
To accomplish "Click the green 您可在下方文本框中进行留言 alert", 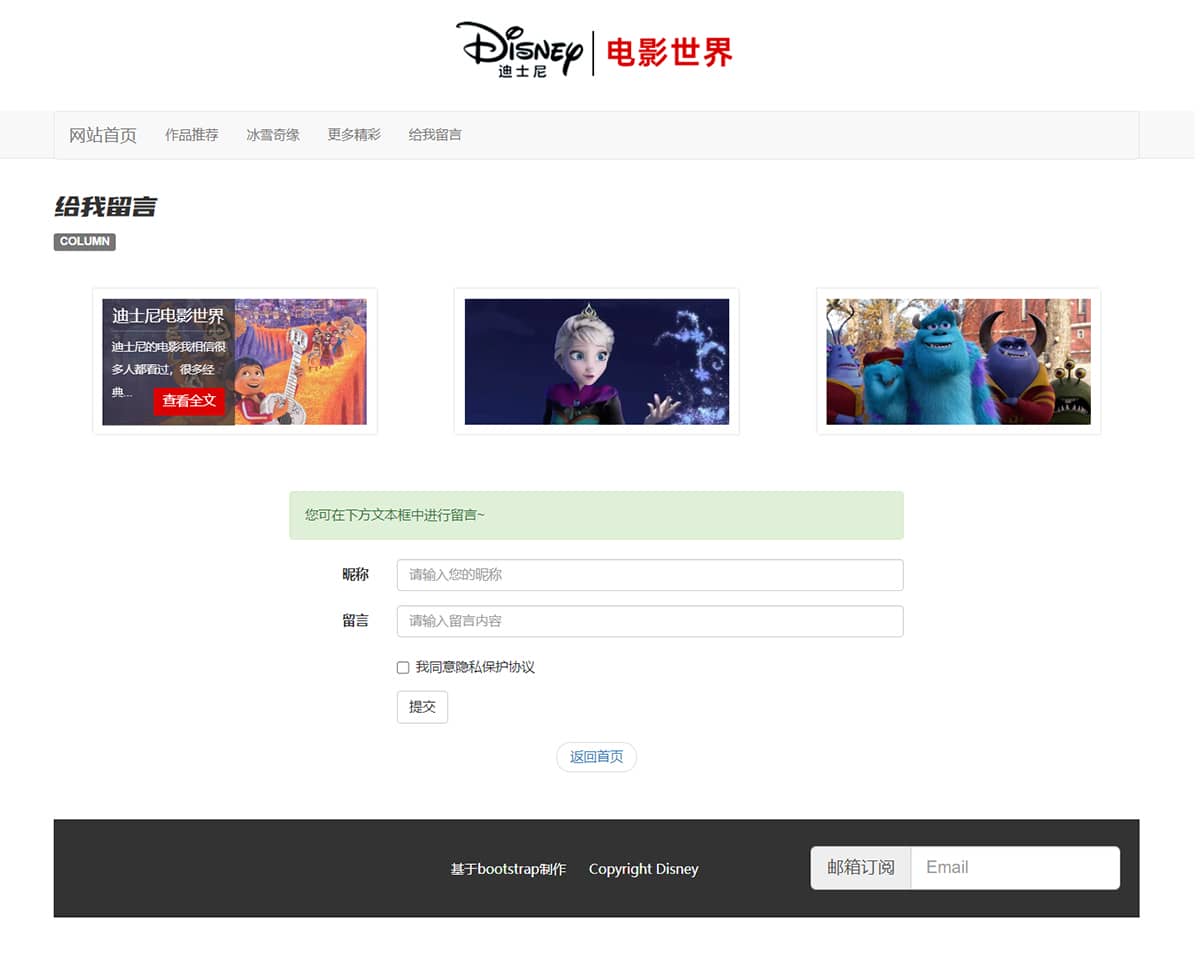I will click(596, 515).
